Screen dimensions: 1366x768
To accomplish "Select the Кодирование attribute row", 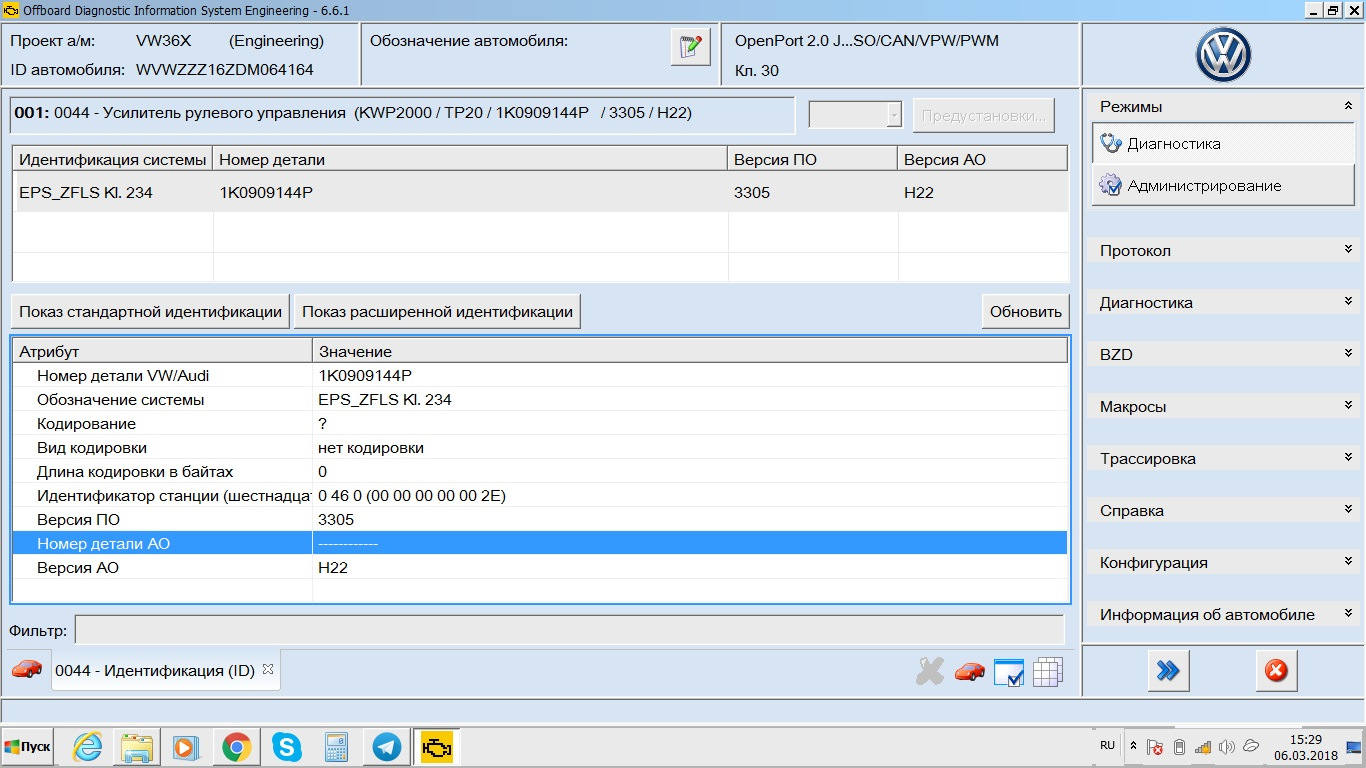I will (x=540, y=423).
